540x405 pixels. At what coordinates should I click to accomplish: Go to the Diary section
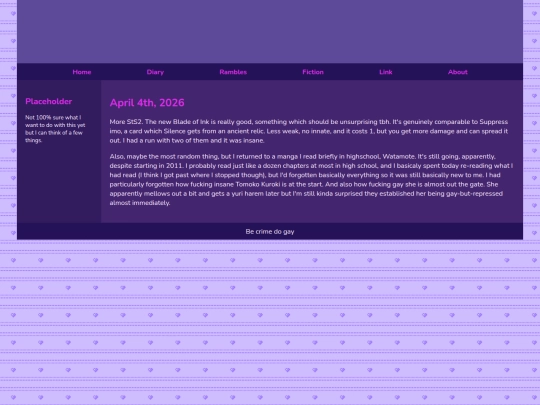155,72
